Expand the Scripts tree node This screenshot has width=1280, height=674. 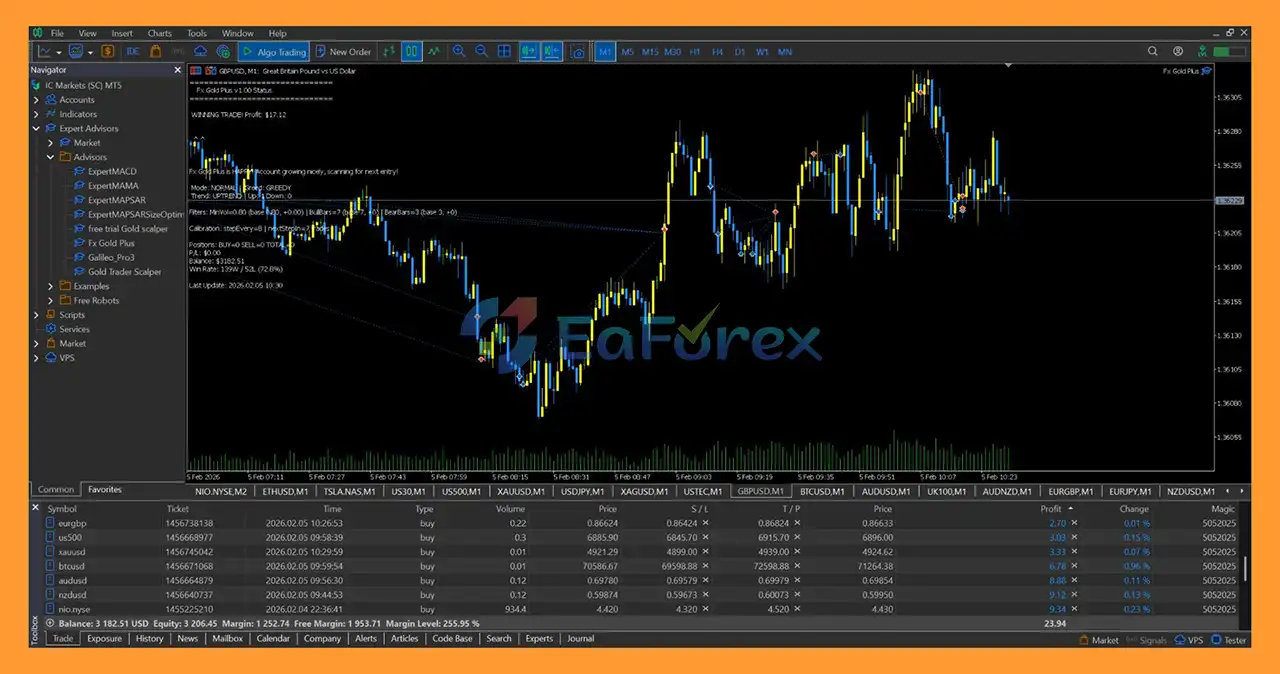coord(37,315)
